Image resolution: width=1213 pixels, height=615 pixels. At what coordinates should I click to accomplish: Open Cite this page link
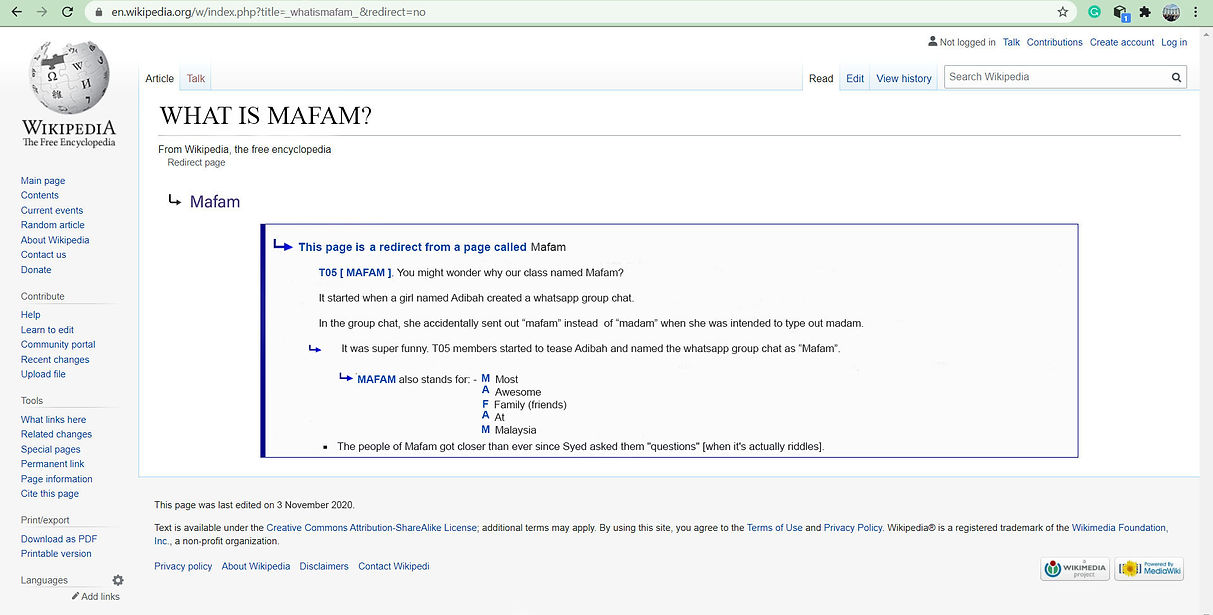pyautogui.click(x=50, y=494)
